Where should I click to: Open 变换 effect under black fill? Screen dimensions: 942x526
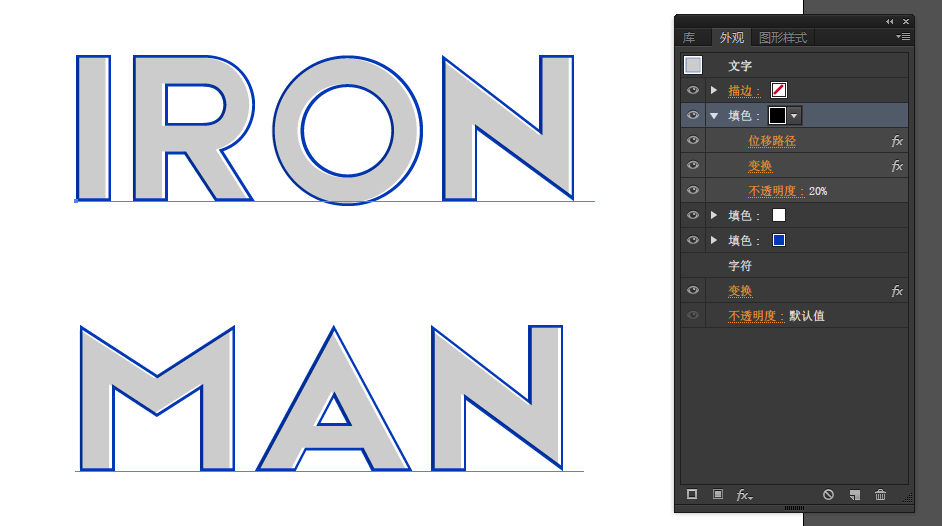click(760, 166)
